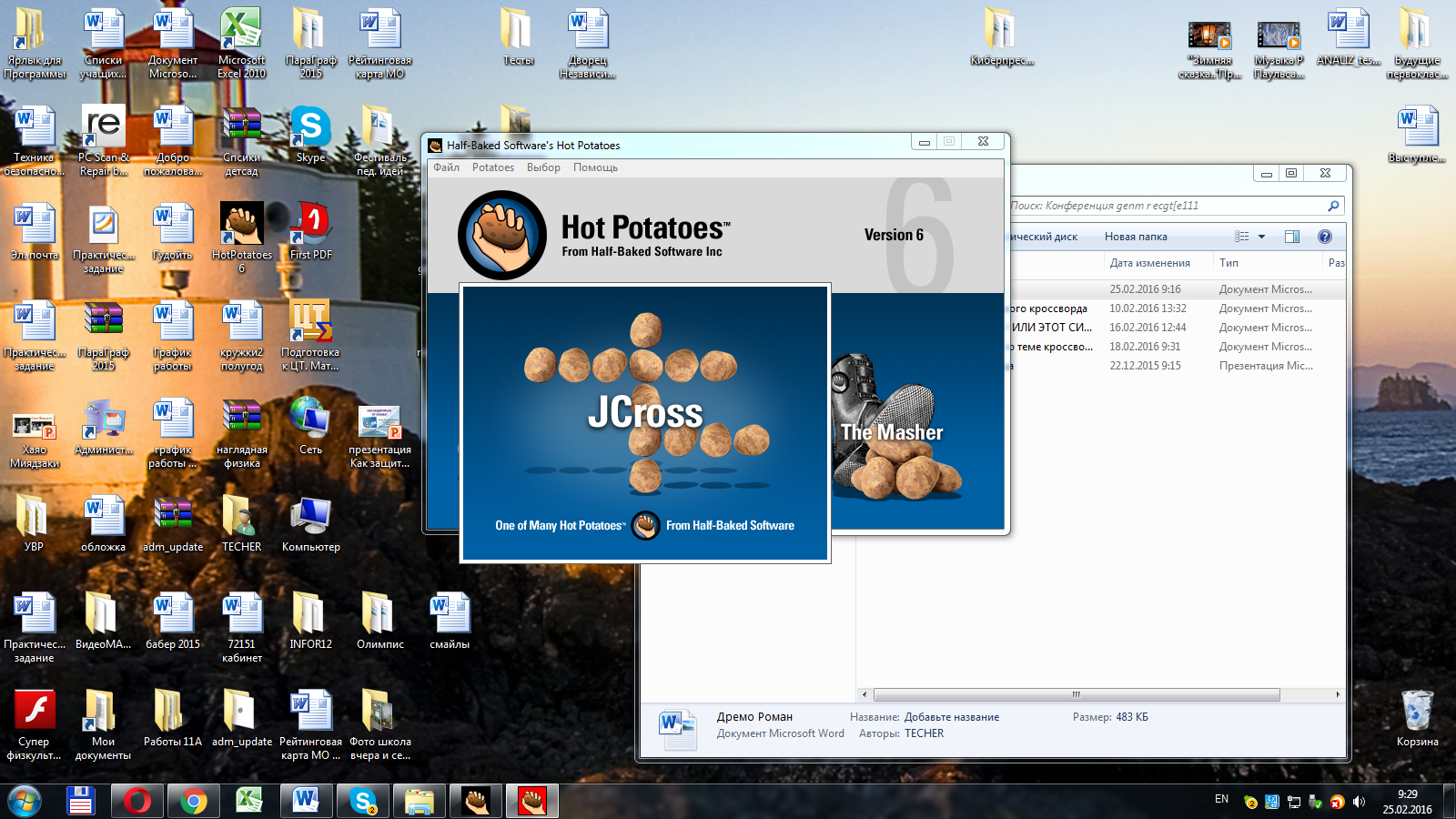Screen dimensions: 1456x819
Task: Select The Masher potato pile
Action: (x=895, y=428)
